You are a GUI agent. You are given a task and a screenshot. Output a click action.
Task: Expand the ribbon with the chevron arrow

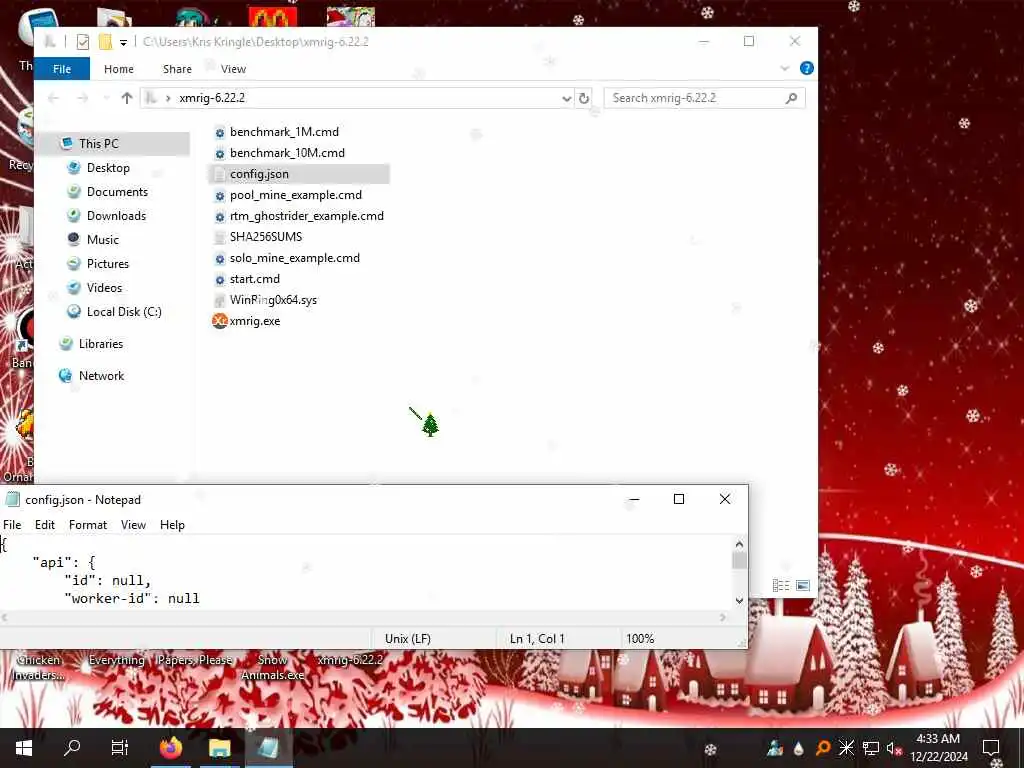click(784, 68)
